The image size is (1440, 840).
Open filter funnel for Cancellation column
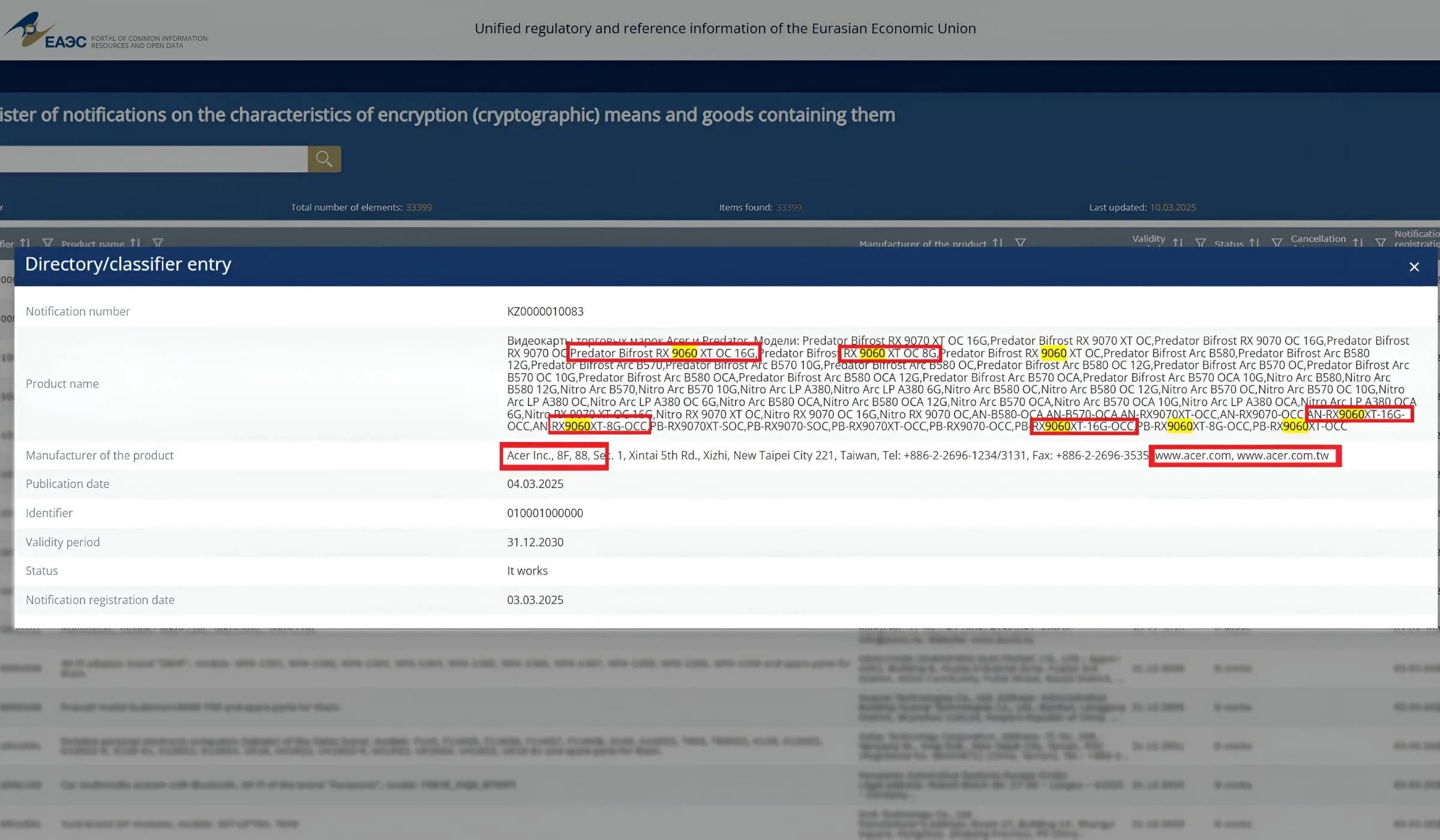(1381, 243)
